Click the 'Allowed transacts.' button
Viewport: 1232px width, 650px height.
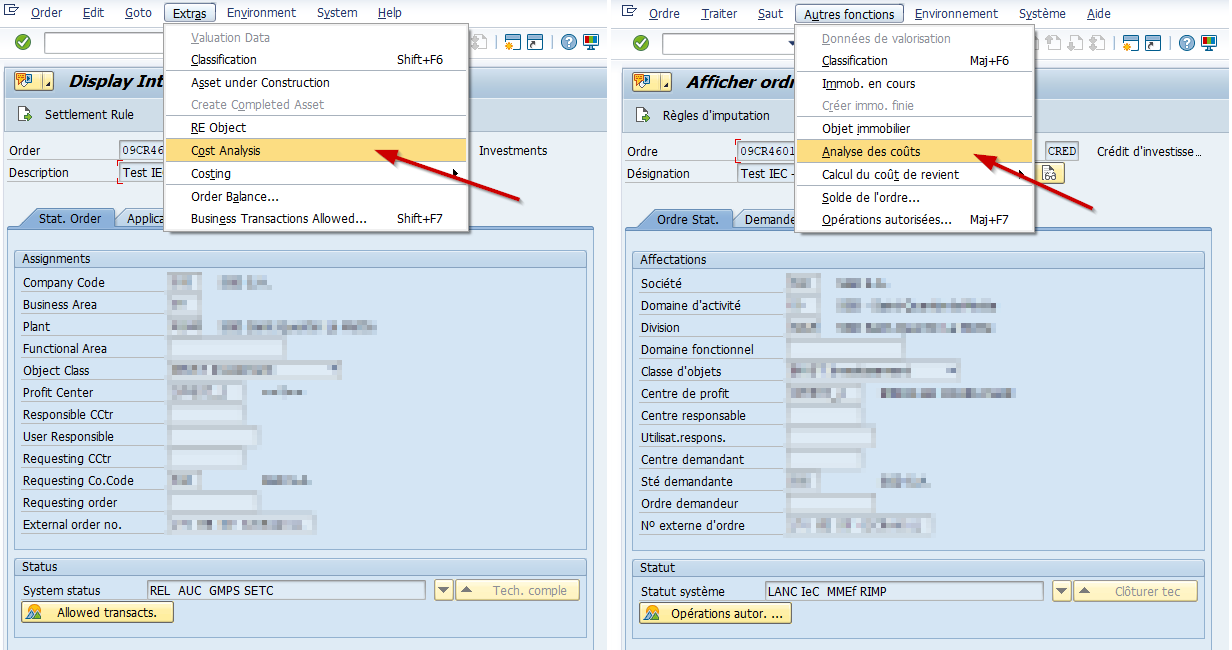pyautogui.click(x=96, y=611)
